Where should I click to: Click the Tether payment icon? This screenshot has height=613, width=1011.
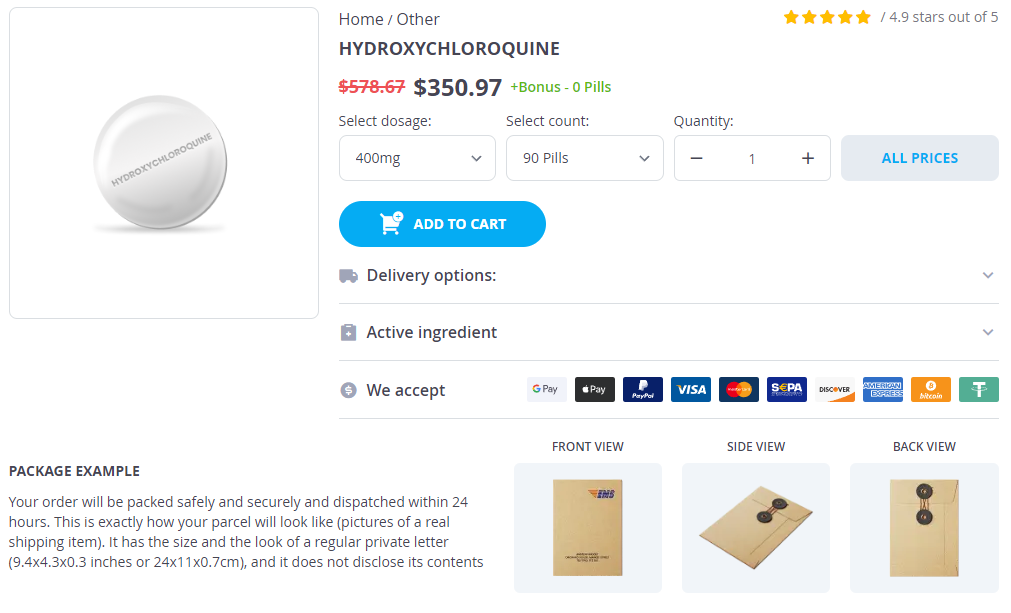[978, 390]
